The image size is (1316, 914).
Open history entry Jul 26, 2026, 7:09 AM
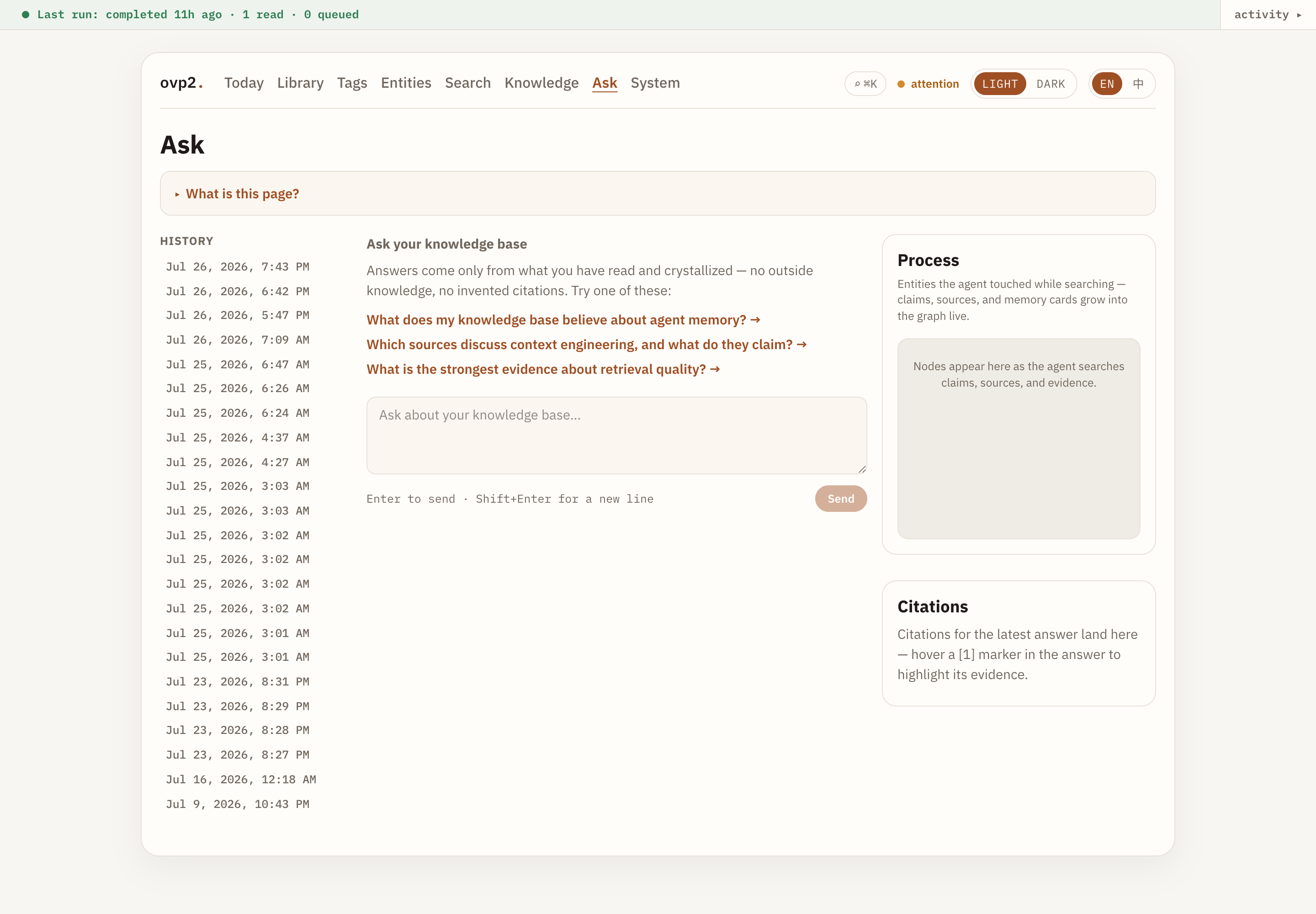(x=238, y=340)
